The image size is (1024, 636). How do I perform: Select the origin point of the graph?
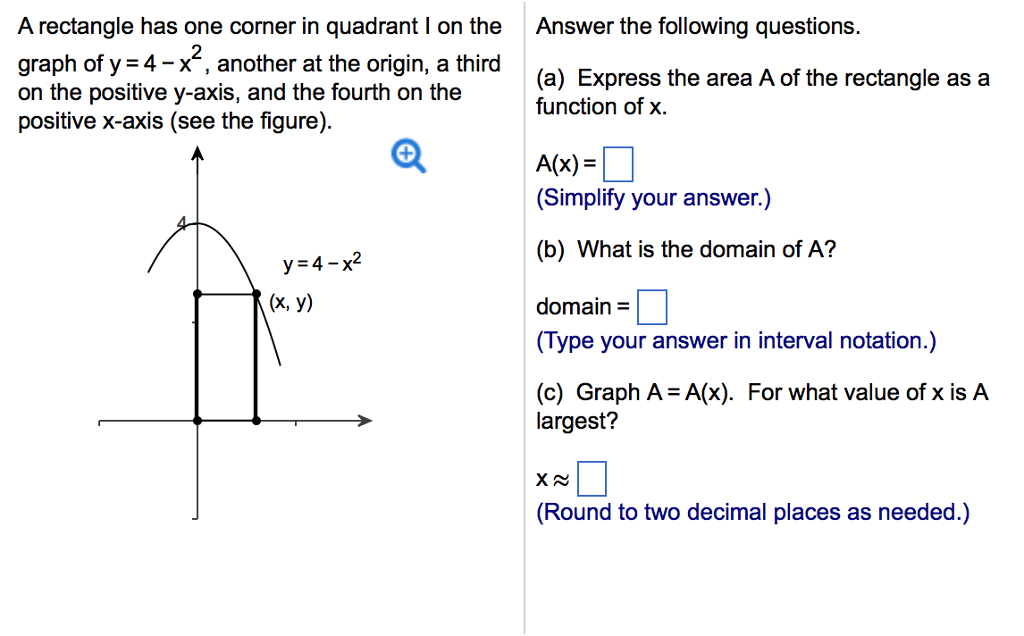click(x=197, y=420)
